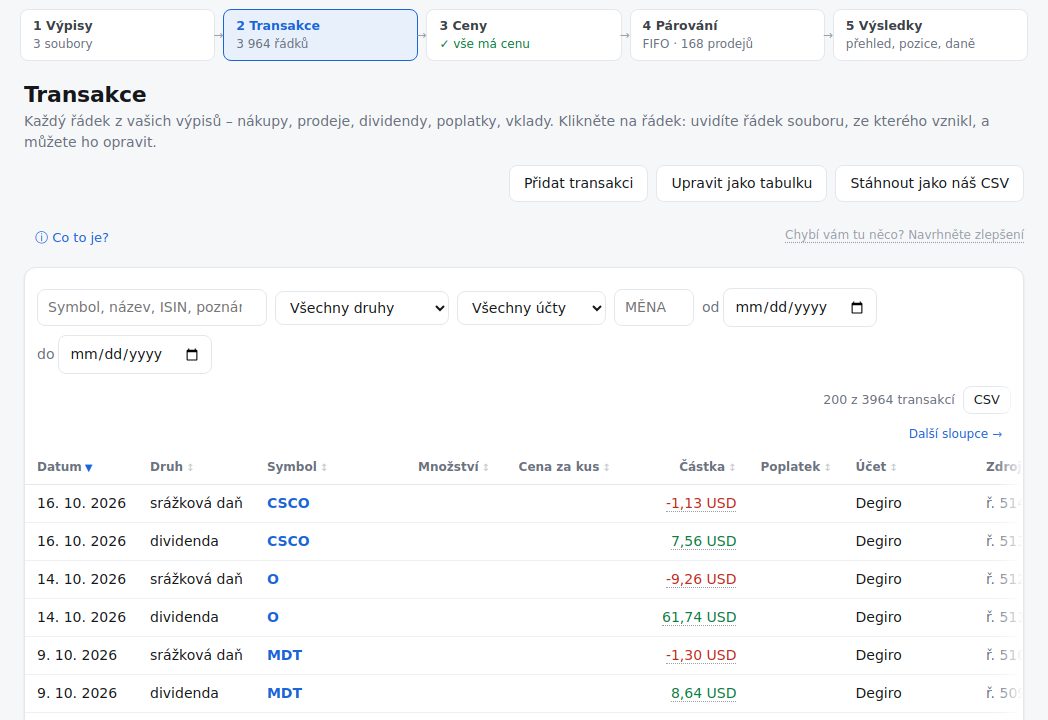Viewport: 1048px width, 720px height.
Task: Click the 'Přidat transakci' button
Action: pos(578,183)
